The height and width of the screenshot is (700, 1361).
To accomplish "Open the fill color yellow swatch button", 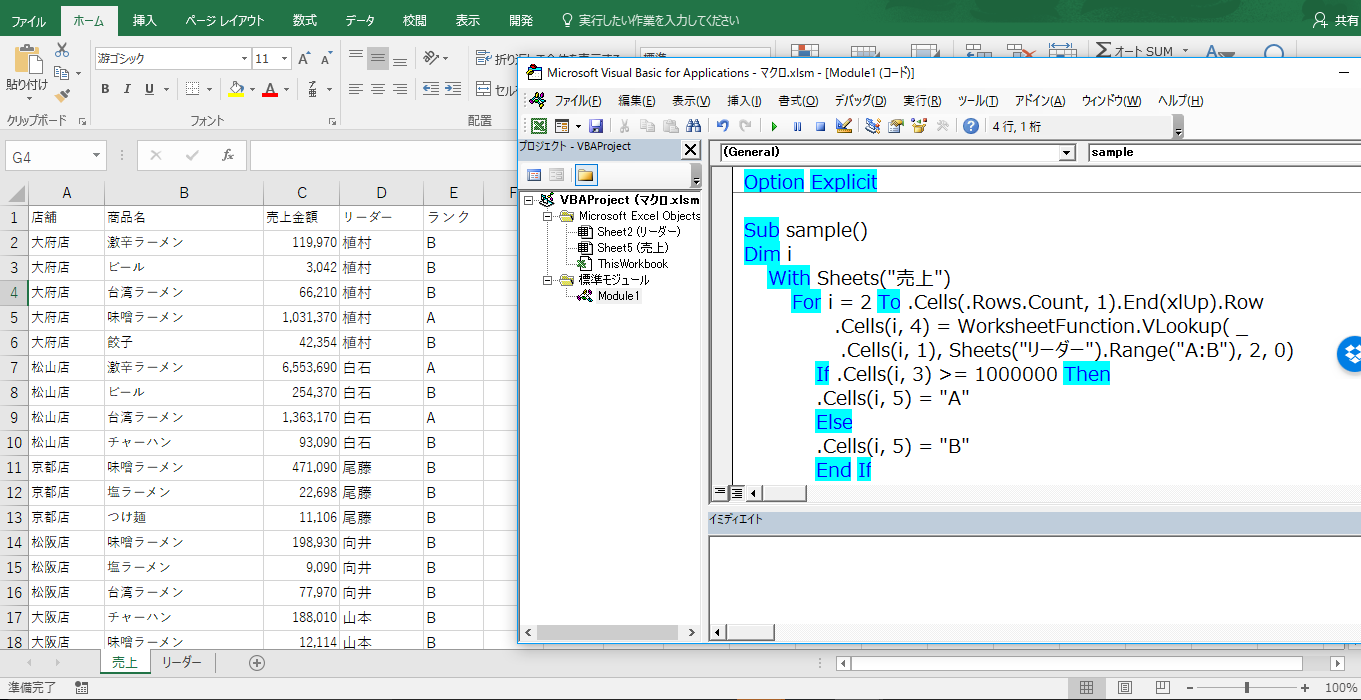I will tap(236, 89).
